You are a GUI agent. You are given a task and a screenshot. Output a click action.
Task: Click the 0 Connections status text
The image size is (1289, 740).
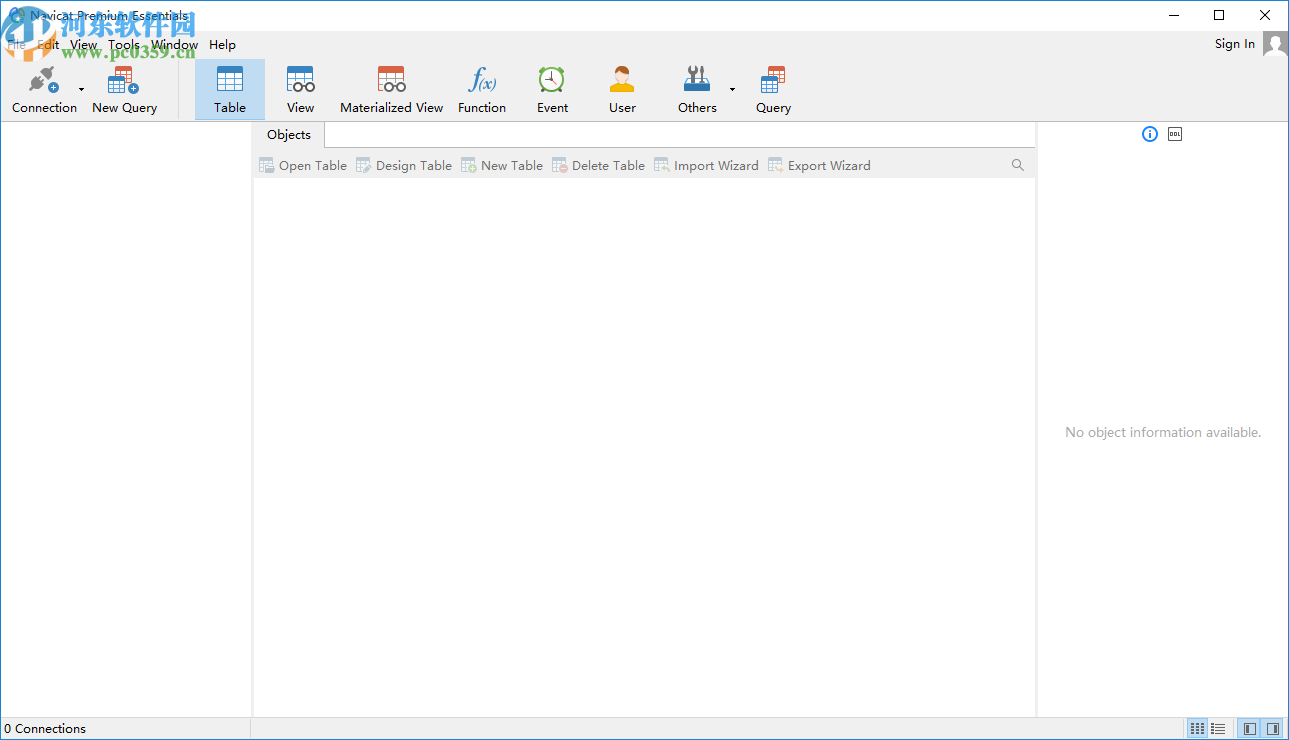[45, 729]
